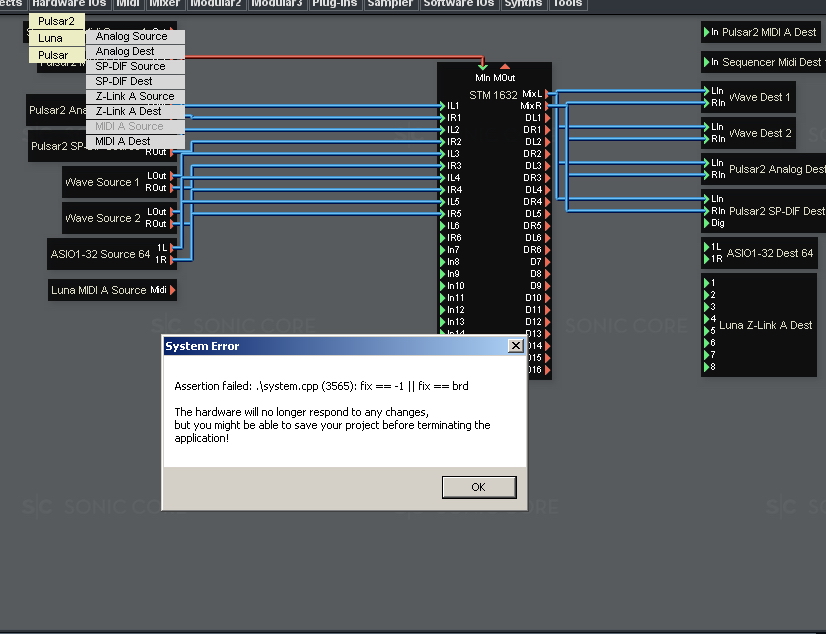Choose SP-DIF Source from the submenu
Screen dimensions: 826x634
pos(135,66)
